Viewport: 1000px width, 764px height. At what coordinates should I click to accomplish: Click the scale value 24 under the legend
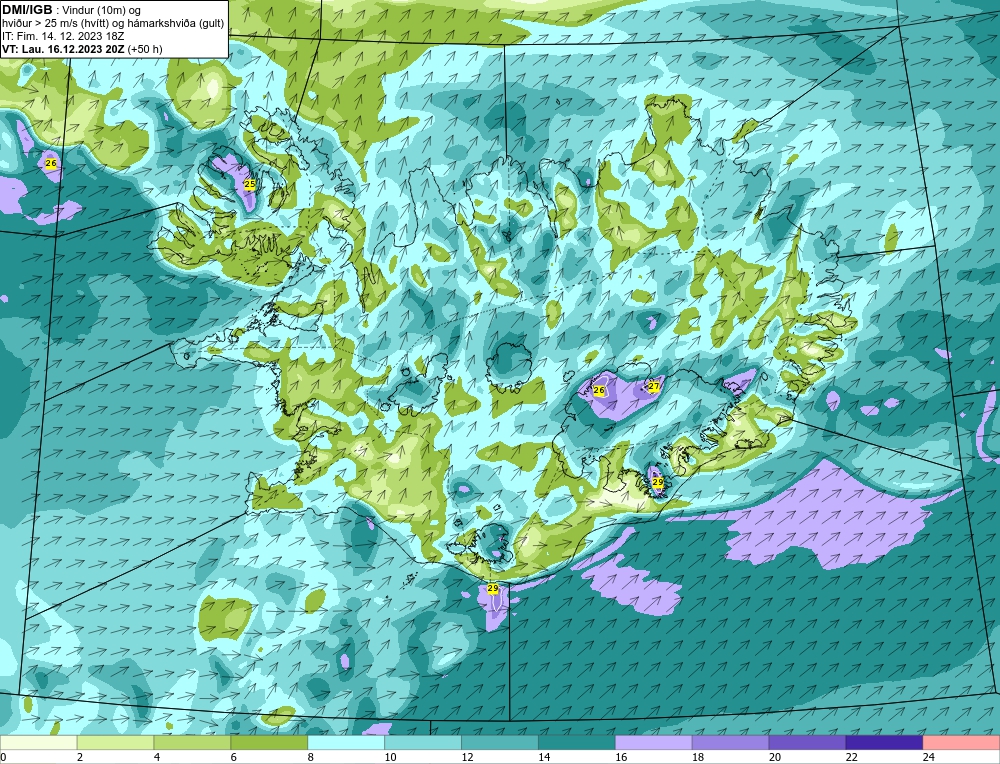click(x=929, y=758)
